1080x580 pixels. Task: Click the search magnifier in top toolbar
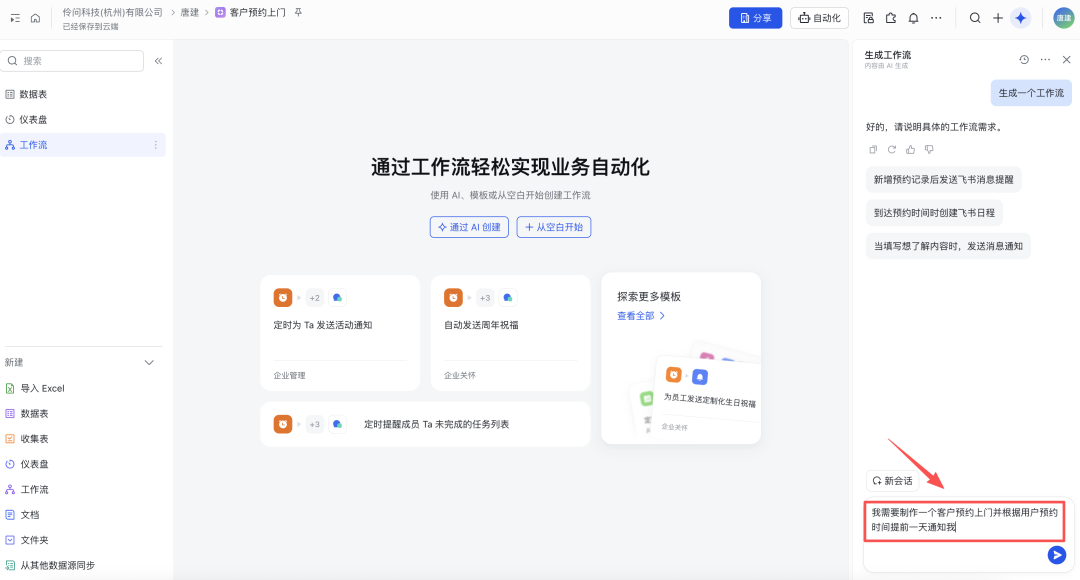[975, 18]
